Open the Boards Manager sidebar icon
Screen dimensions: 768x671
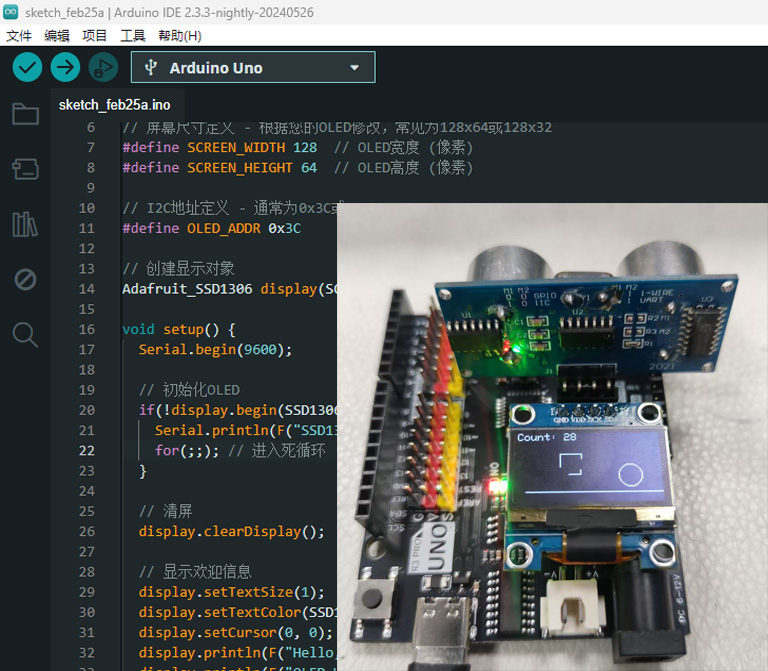25,169
